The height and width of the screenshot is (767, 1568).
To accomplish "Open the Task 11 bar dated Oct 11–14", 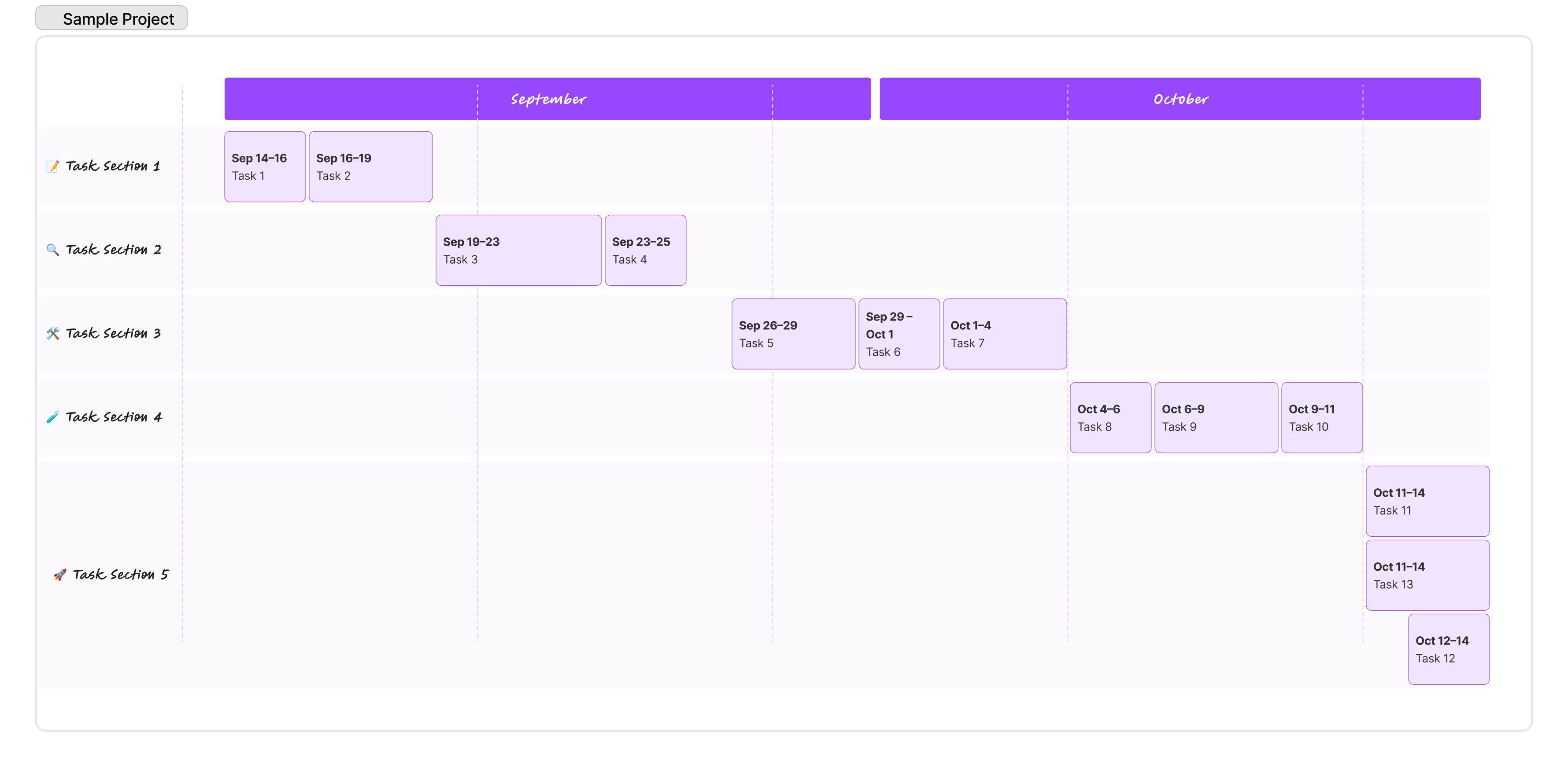I will click(1427, 501).
